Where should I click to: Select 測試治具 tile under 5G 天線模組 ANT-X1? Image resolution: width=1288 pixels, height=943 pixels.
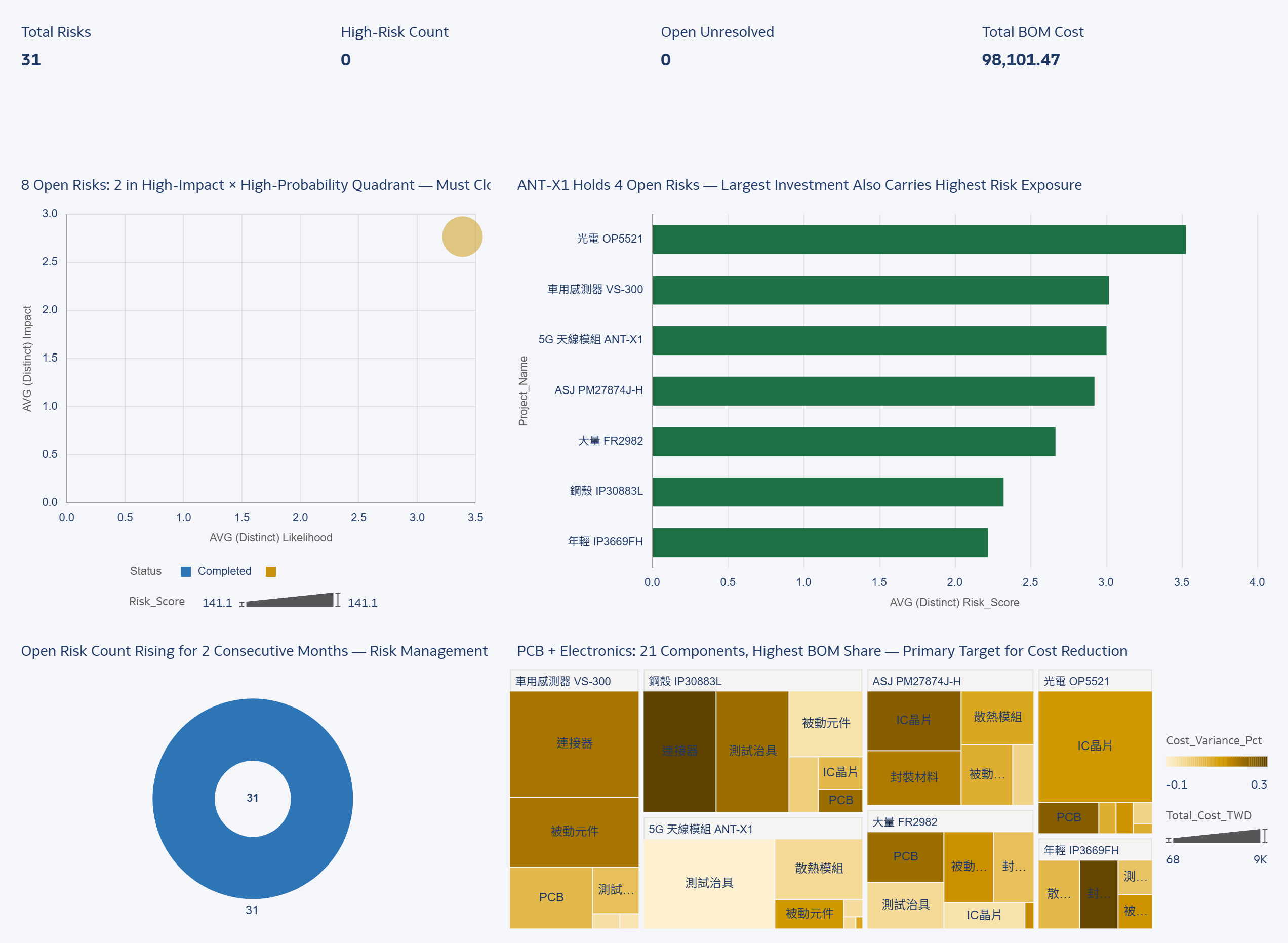click(709, 883)
